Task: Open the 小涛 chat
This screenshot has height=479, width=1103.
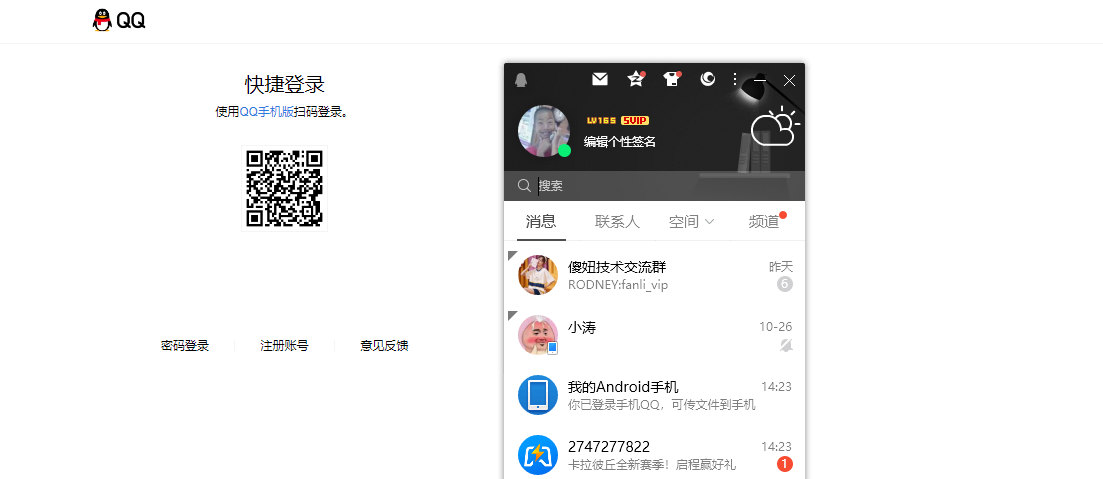Action: pyautogui.click(x=654, y=335)
